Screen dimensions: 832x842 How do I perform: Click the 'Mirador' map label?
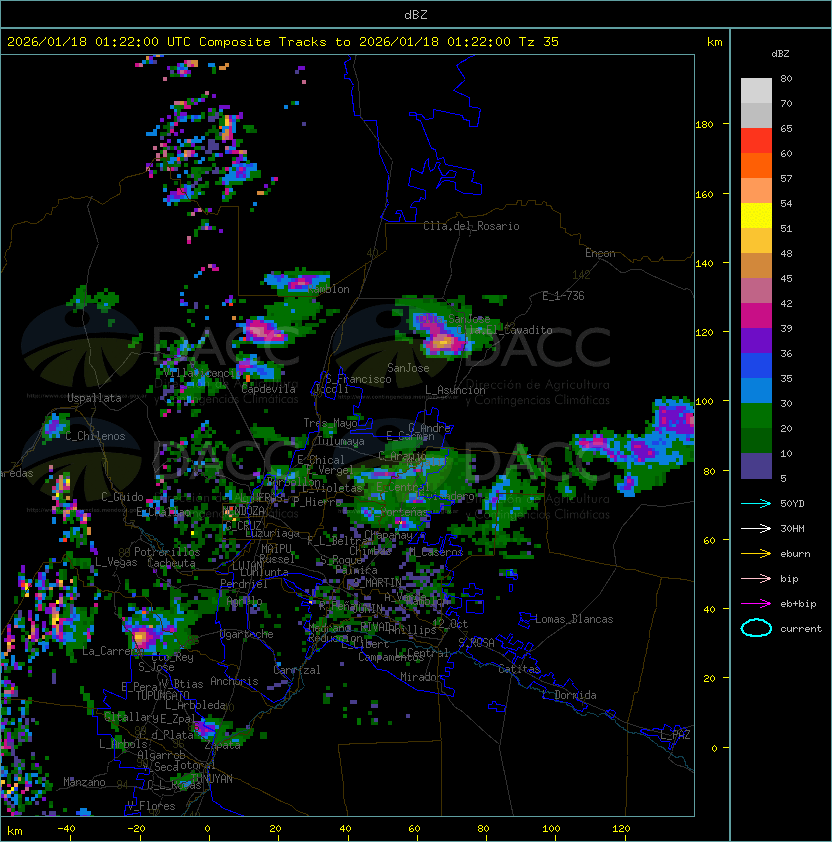(422, 677)
